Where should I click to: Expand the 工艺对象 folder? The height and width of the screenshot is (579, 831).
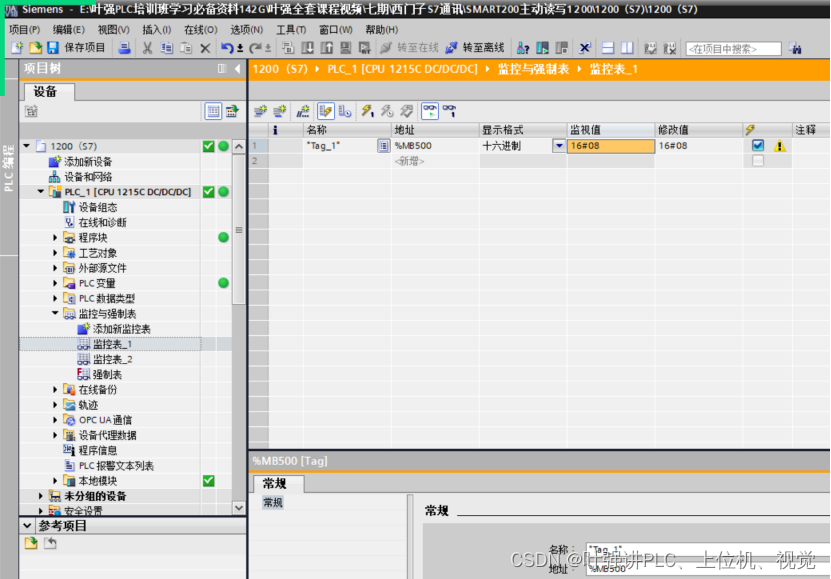[55, 253]
